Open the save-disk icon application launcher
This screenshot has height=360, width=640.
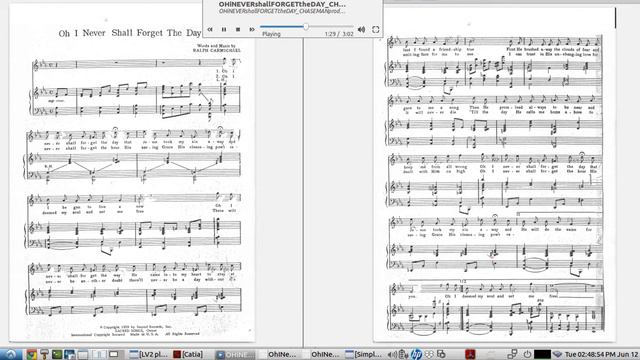pos(69,354)
